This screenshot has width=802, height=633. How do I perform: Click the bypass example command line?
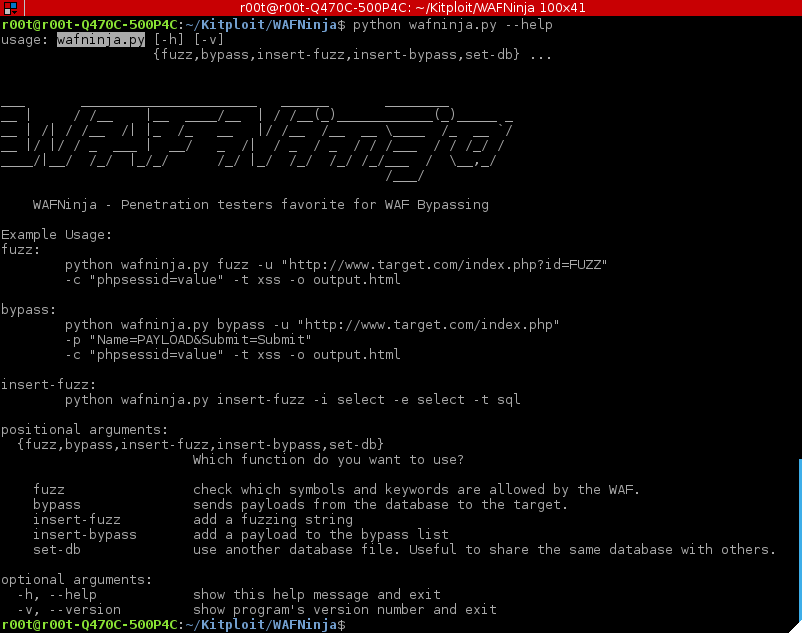pos(312,325)
